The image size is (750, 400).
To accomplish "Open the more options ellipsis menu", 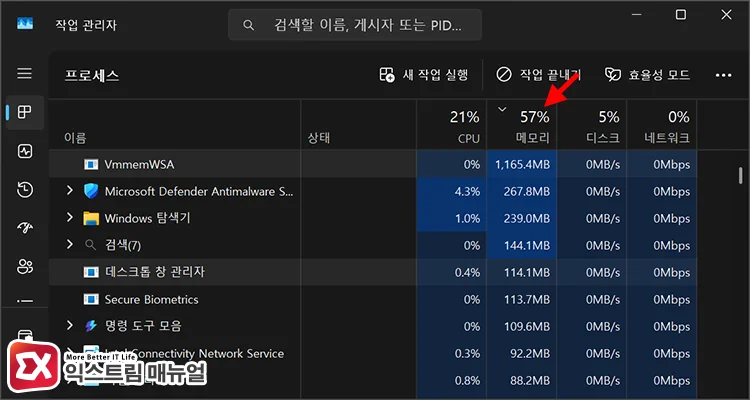I will pos(723,75).
